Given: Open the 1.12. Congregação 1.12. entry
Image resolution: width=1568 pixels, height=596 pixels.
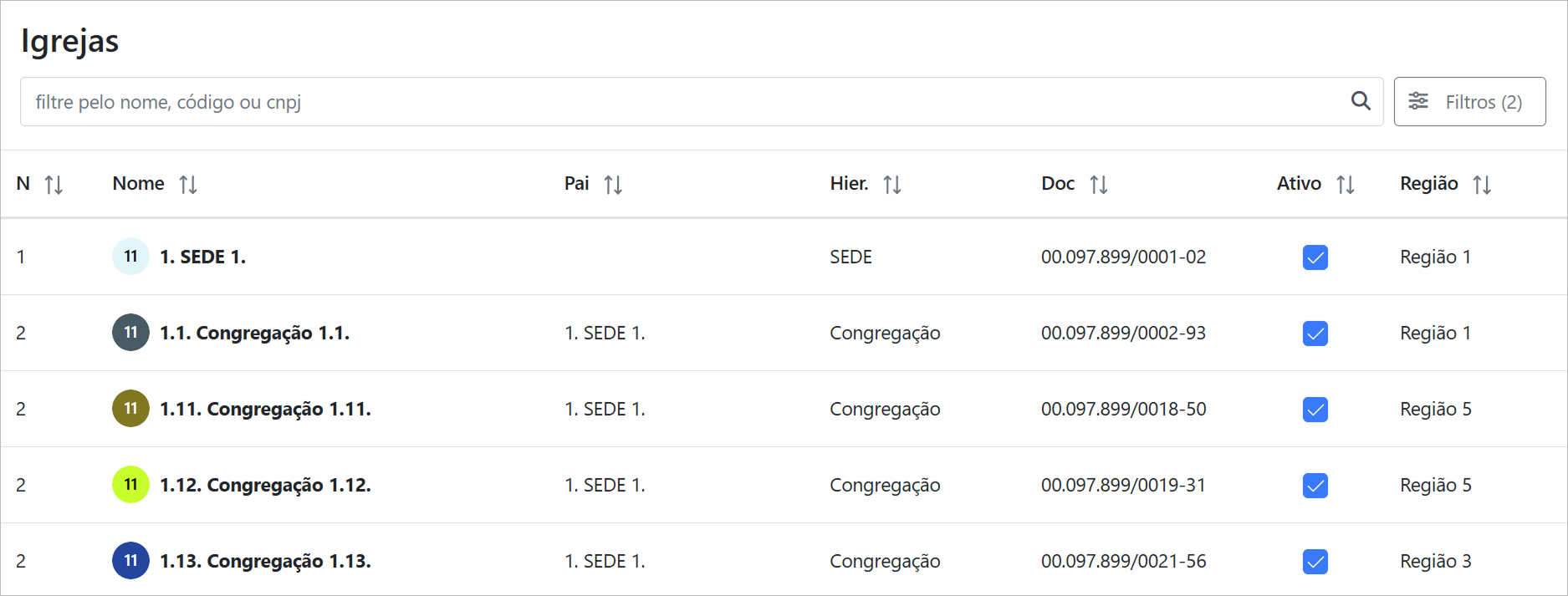Looking at the screenshot, I should 265,485.
